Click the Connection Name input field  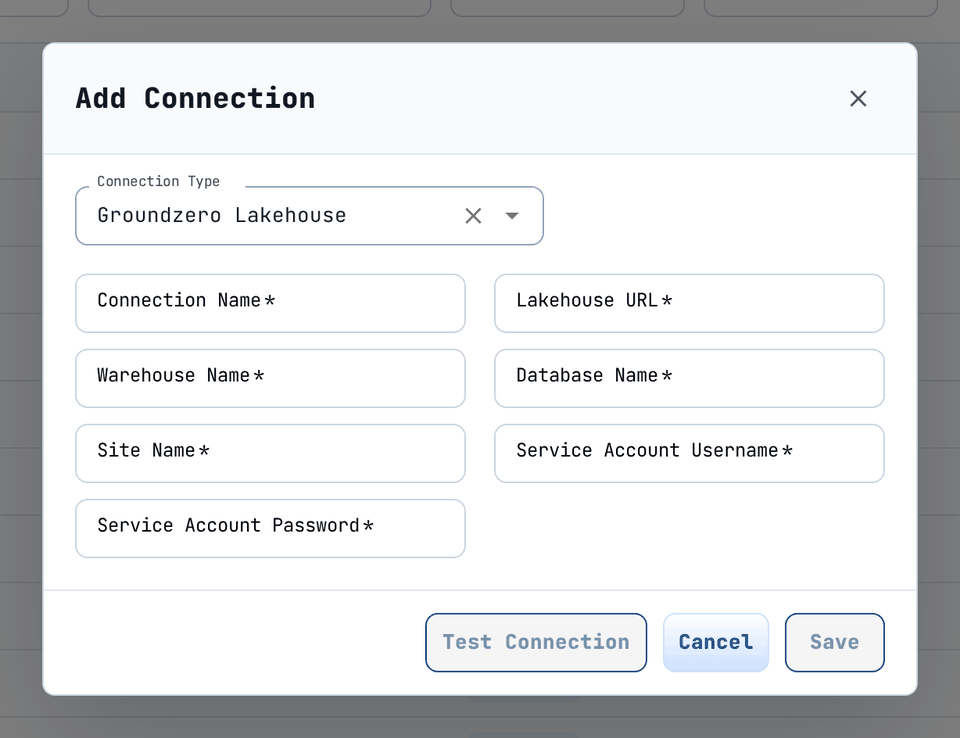(270, 303)
